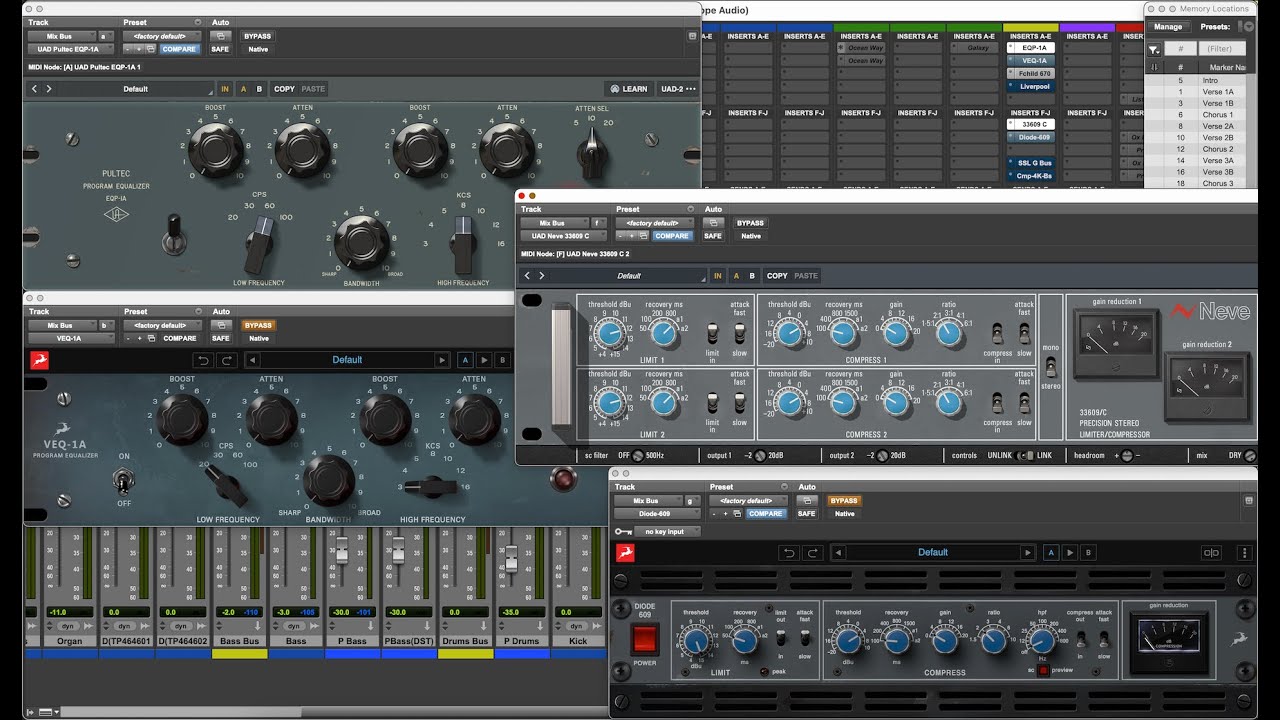Go to next preset in Neve 33609 plugin
The width and height of the screenshot is (1280, 720).
542,276
